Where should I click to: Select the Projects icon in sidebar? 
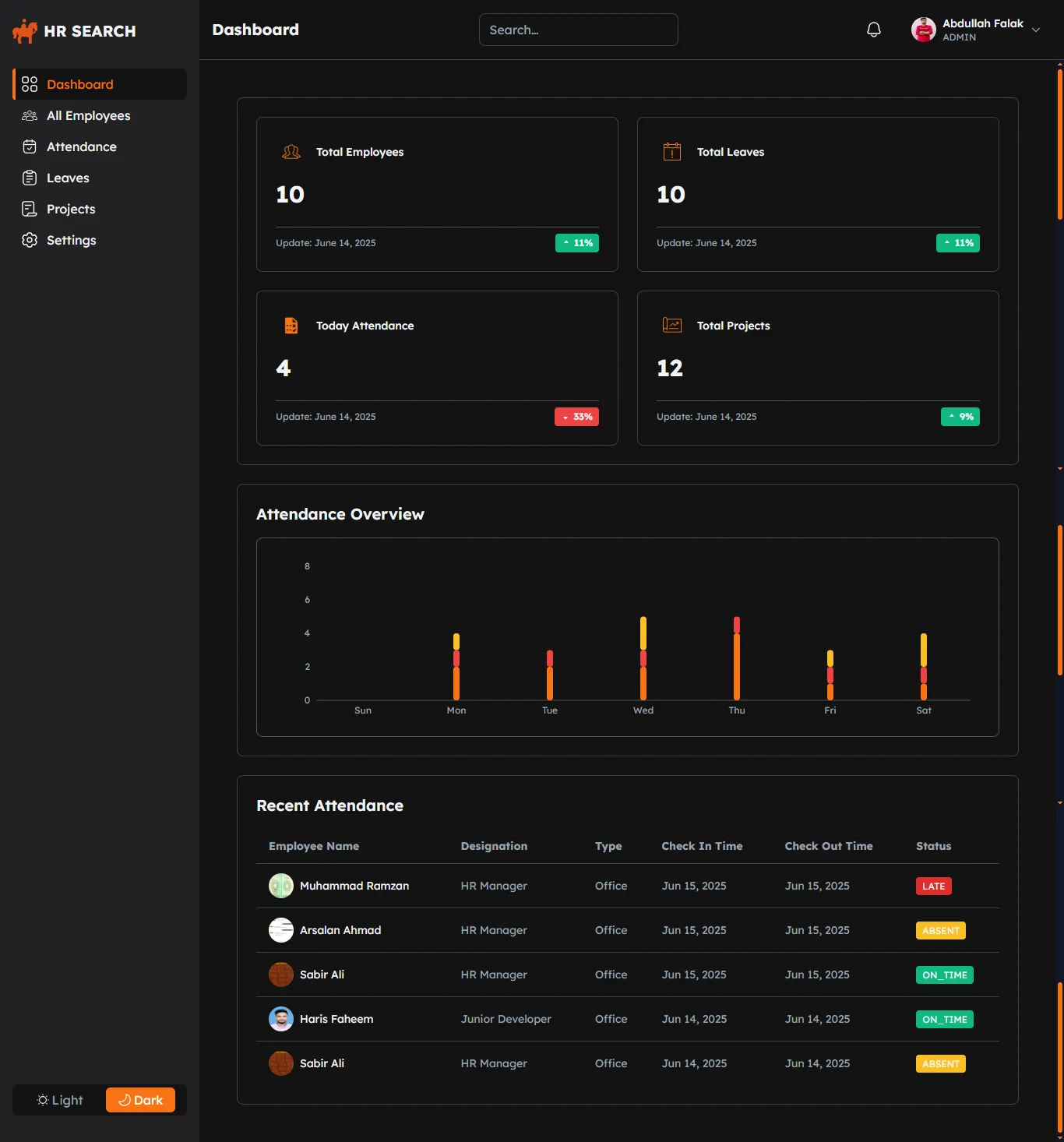point(29,209)
